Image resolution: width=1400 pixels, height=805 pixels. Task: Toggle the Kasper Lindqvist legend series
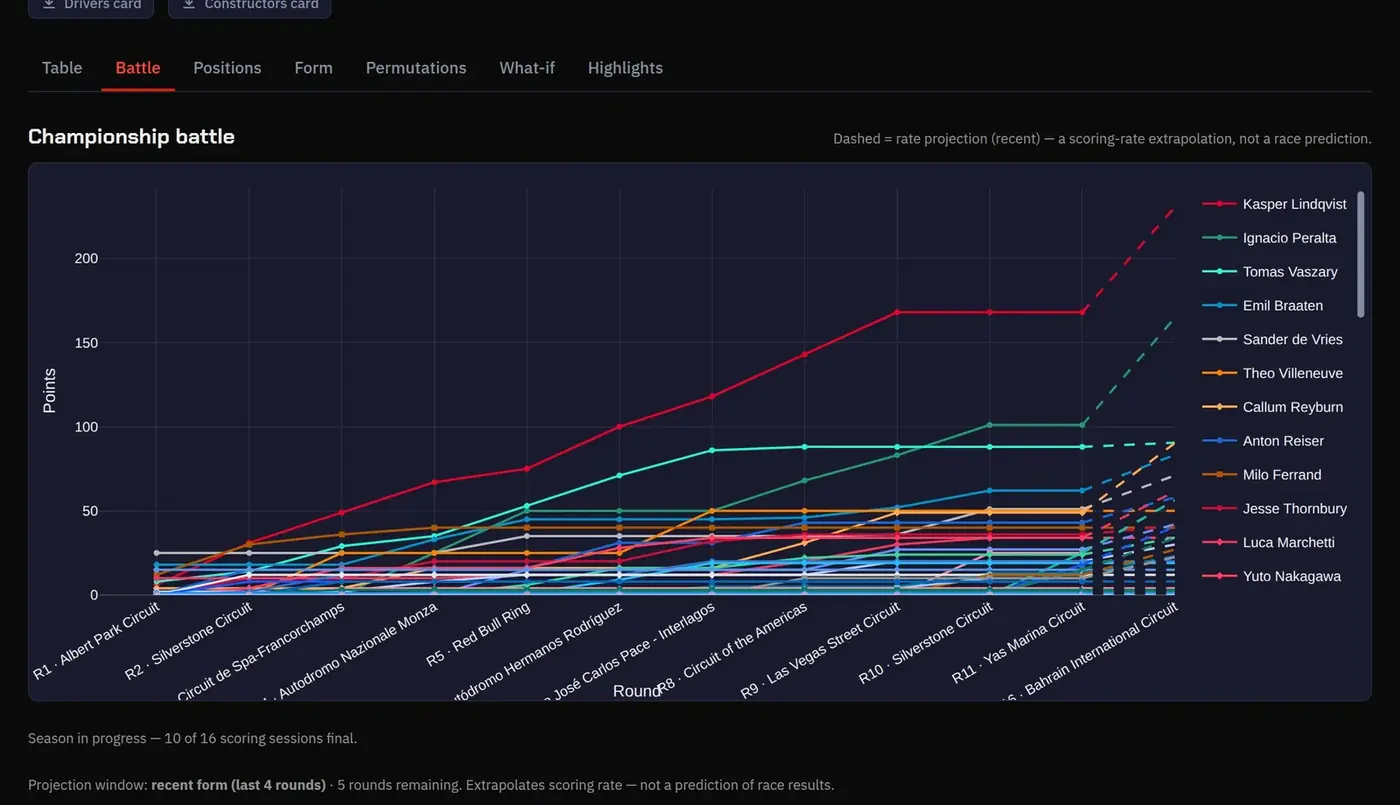tap(1274, 204)
